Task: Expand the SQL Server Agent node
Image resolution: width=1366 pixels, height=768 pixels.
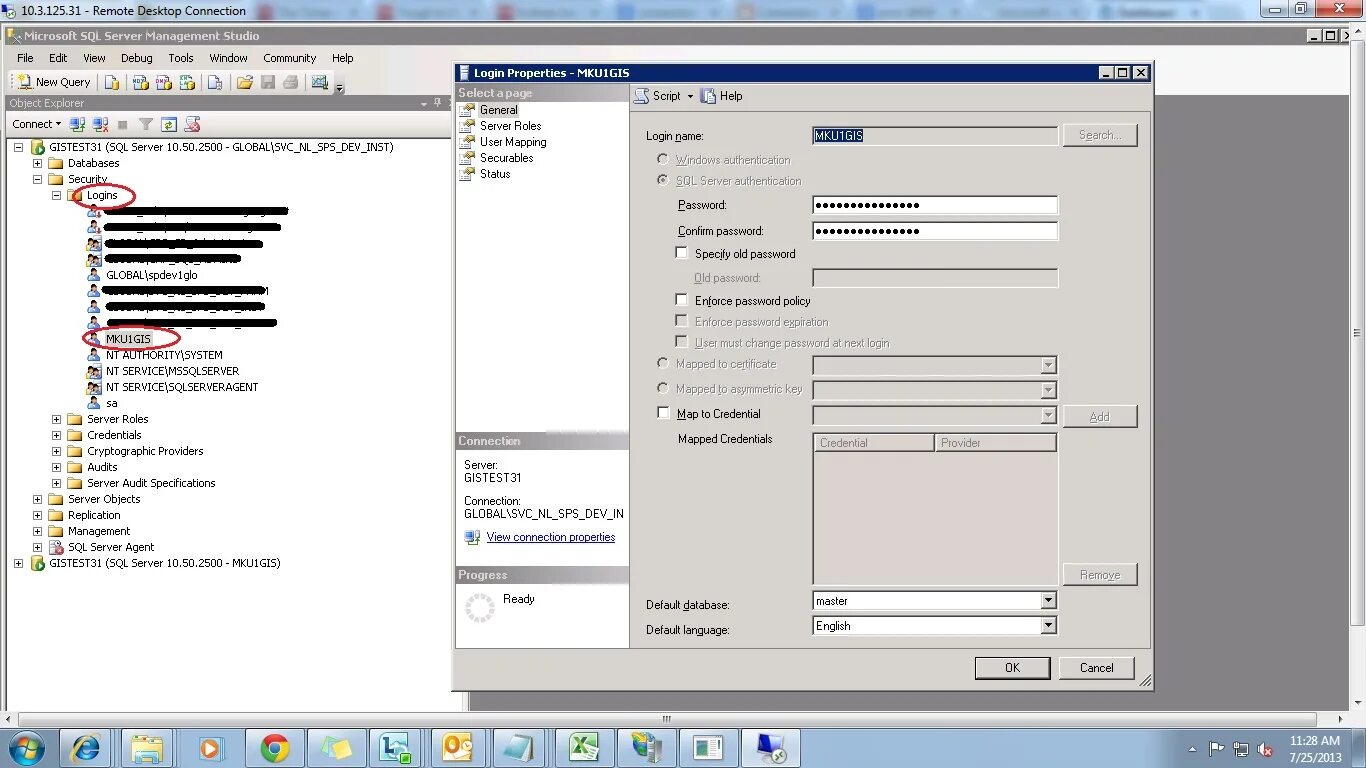Action: 38,547
